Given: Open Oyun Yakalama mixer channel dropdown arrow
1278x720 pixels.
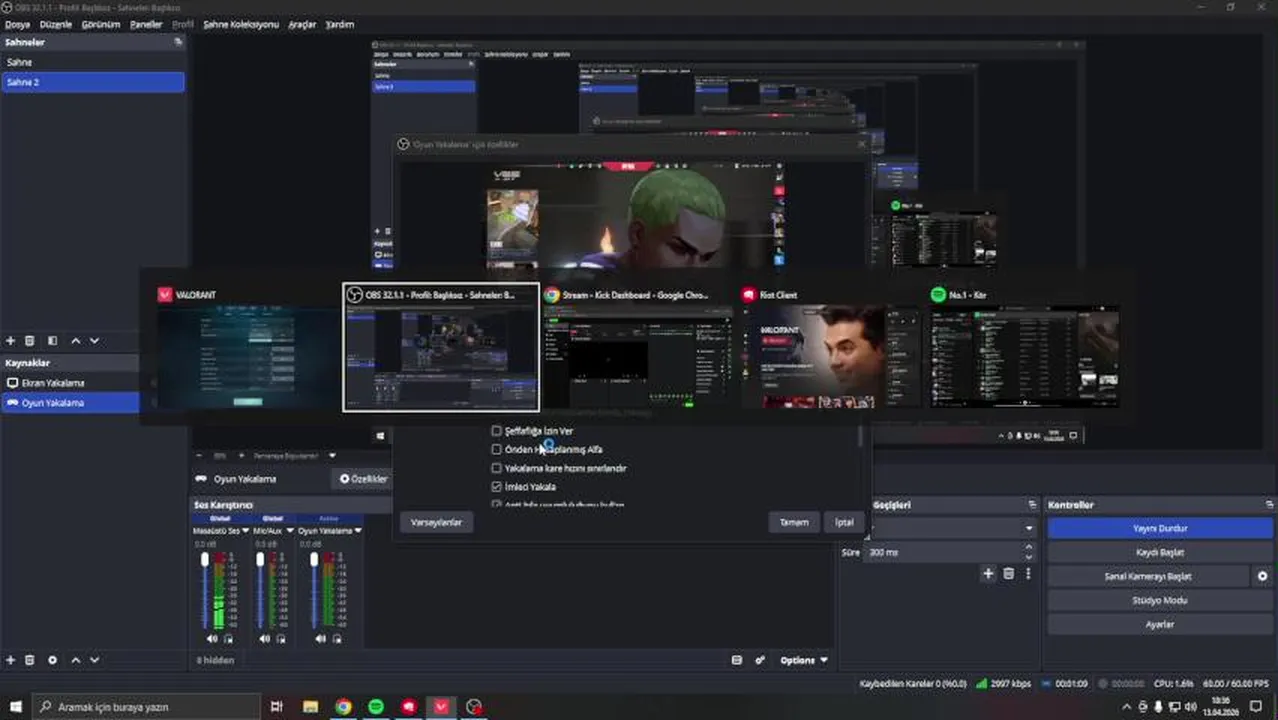Looking at the screenshot, I should point(358,531).
